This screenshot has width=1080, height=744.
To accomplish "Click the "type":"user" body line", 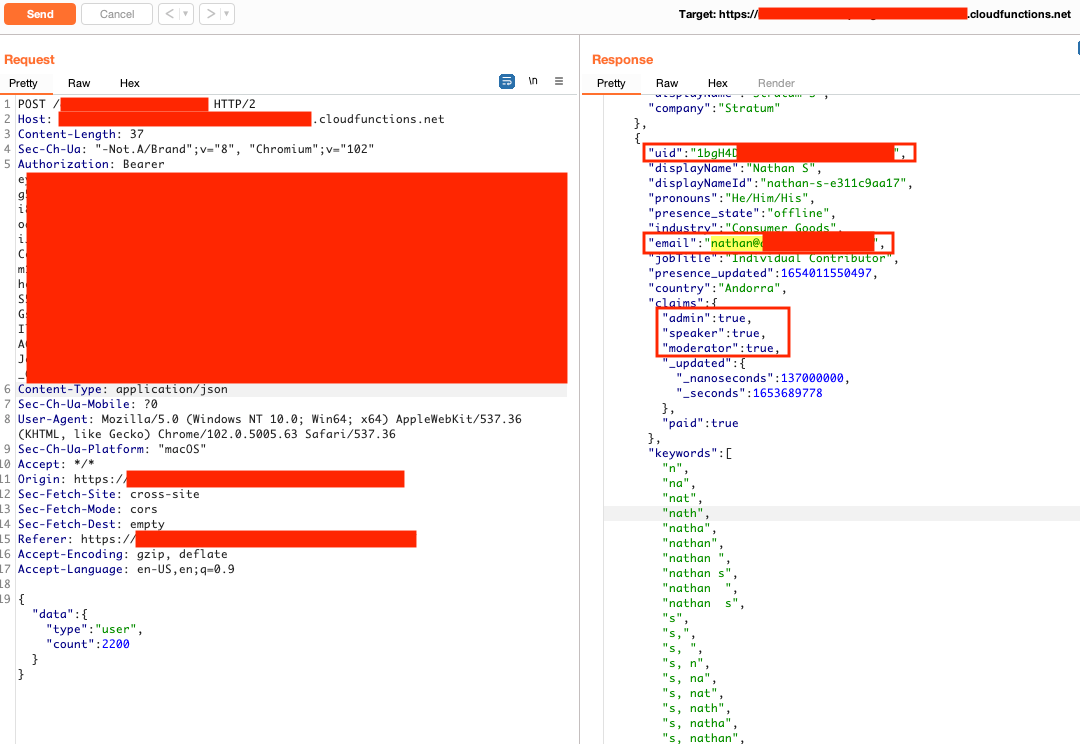I will [94, 630].
